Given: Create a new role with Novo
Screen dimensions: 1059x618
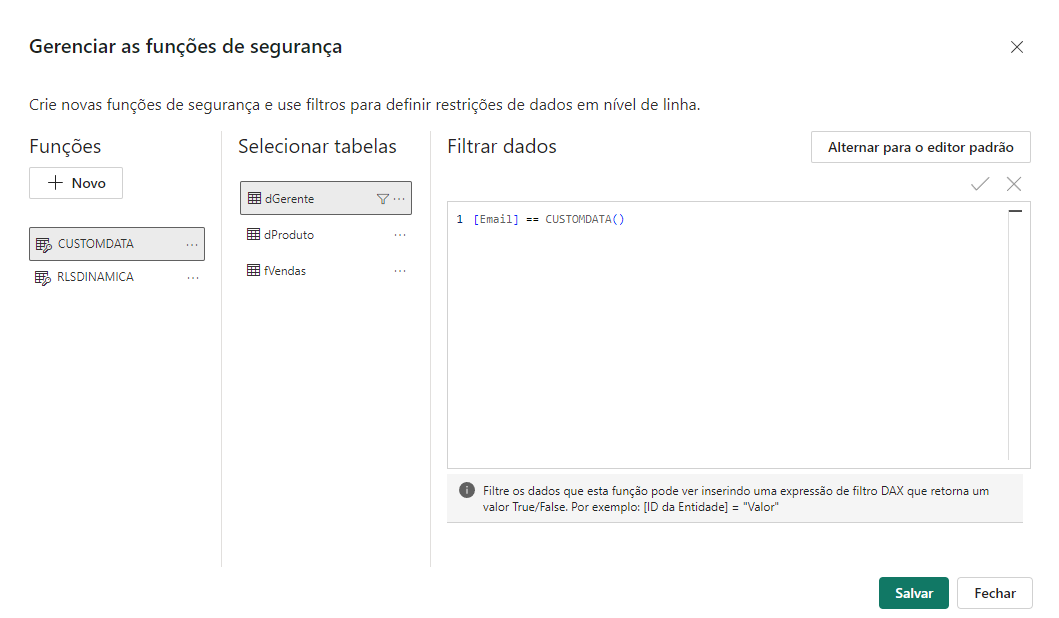Looking at the screenshot, I should [76, 183].
